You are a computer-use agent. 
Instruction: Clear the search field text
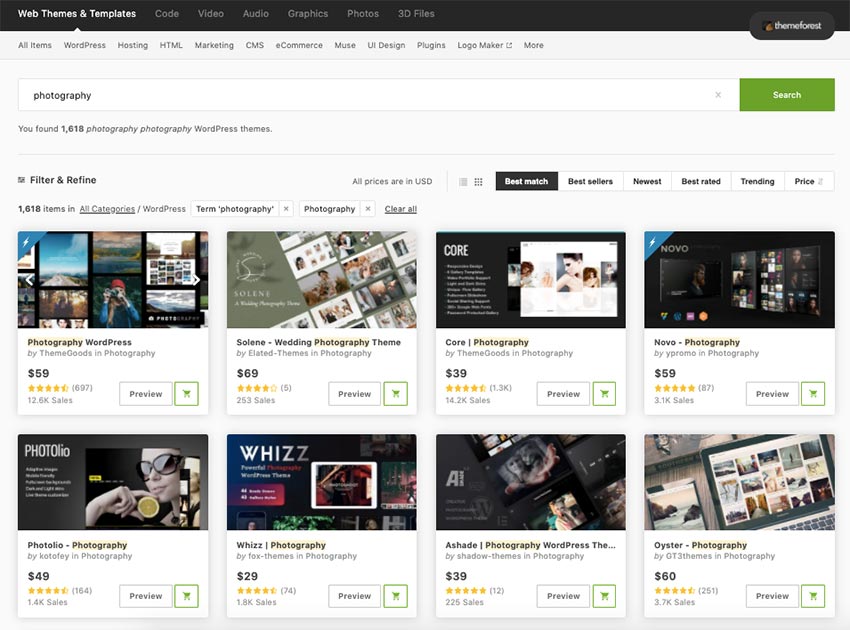click(x=718, y=95)
